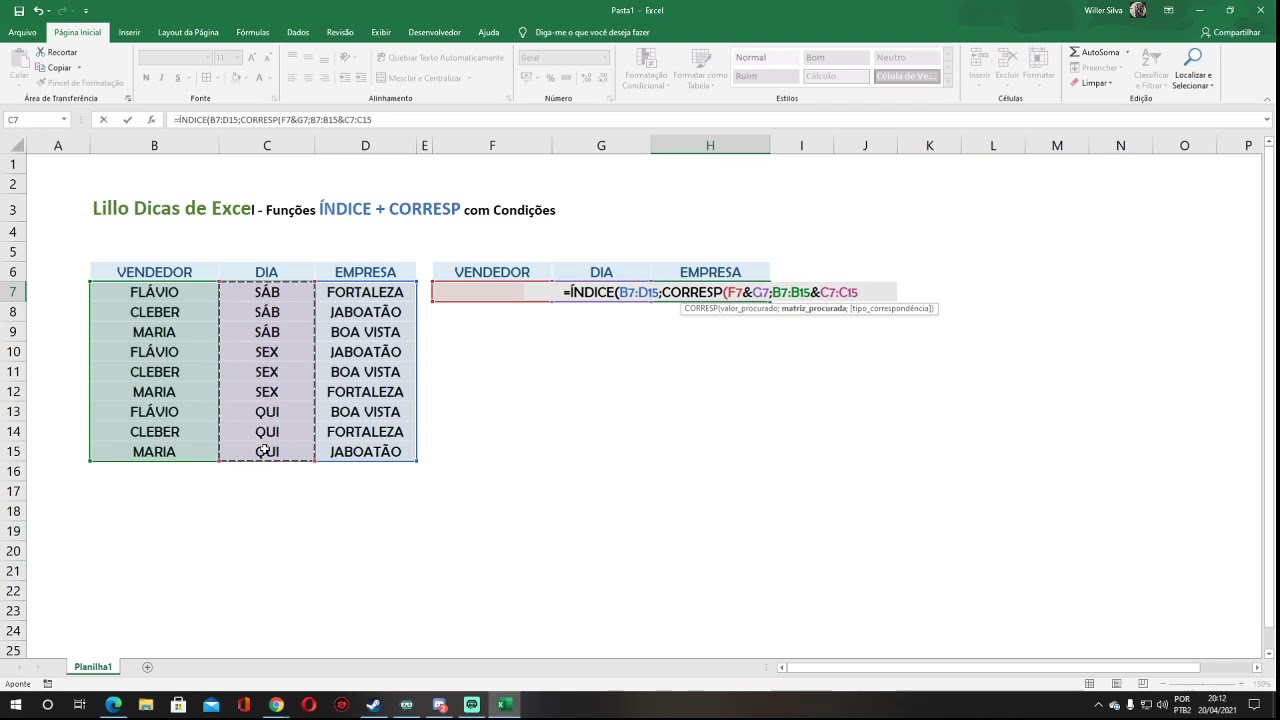Open the Name Box dropdown
The height and width of the screenshot is (720, 1280).
point(64,119)
